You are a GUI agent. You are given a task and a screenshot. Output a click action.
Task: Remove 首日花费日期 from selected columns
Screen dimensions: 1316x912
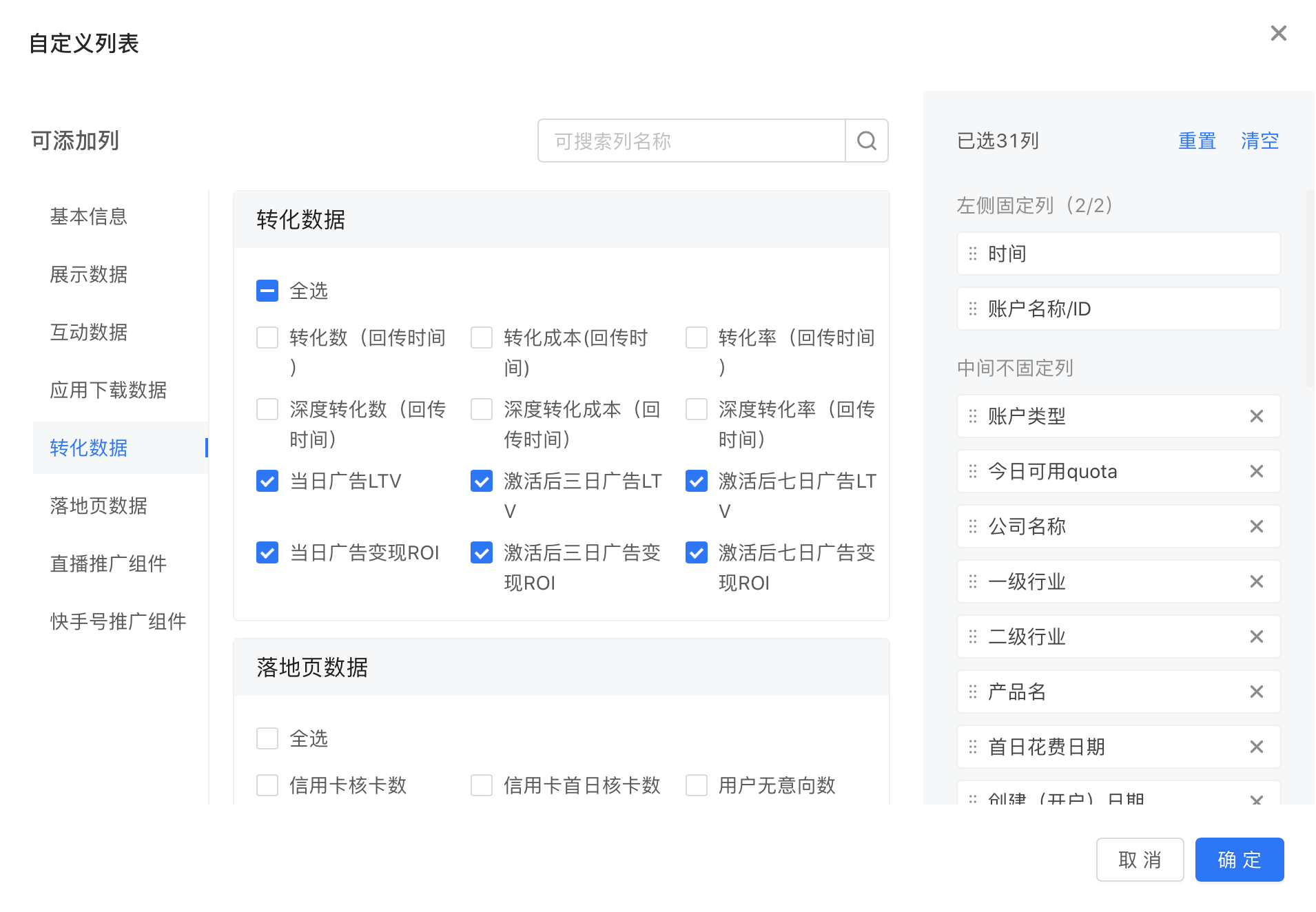[1257, 747]
